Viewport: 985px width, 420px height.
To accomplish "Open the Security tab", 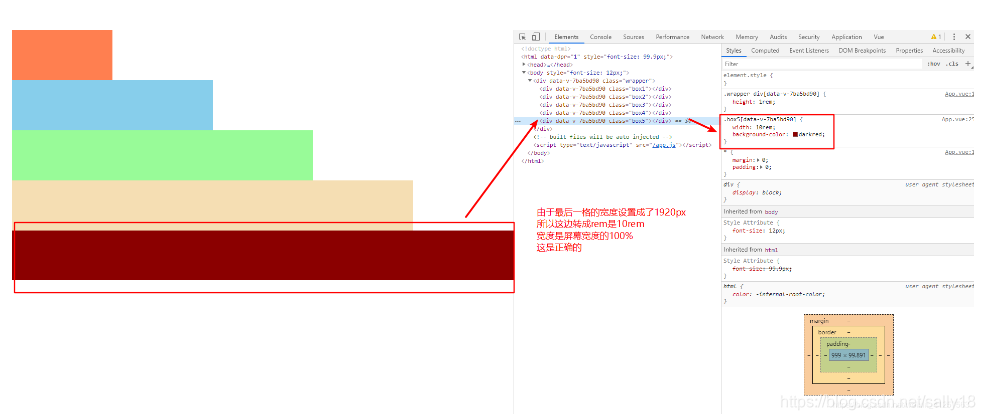I will [x=809, y=37].
